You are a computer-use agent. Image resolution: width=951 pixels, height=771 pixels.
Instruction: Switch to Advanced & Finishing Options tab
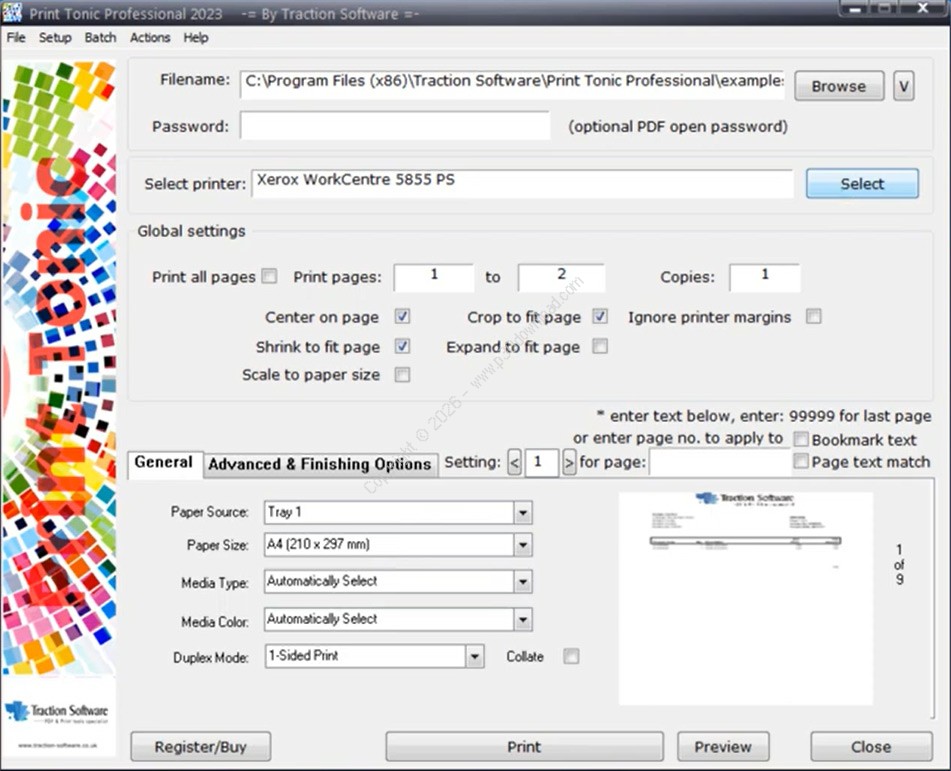coord(320,465)
